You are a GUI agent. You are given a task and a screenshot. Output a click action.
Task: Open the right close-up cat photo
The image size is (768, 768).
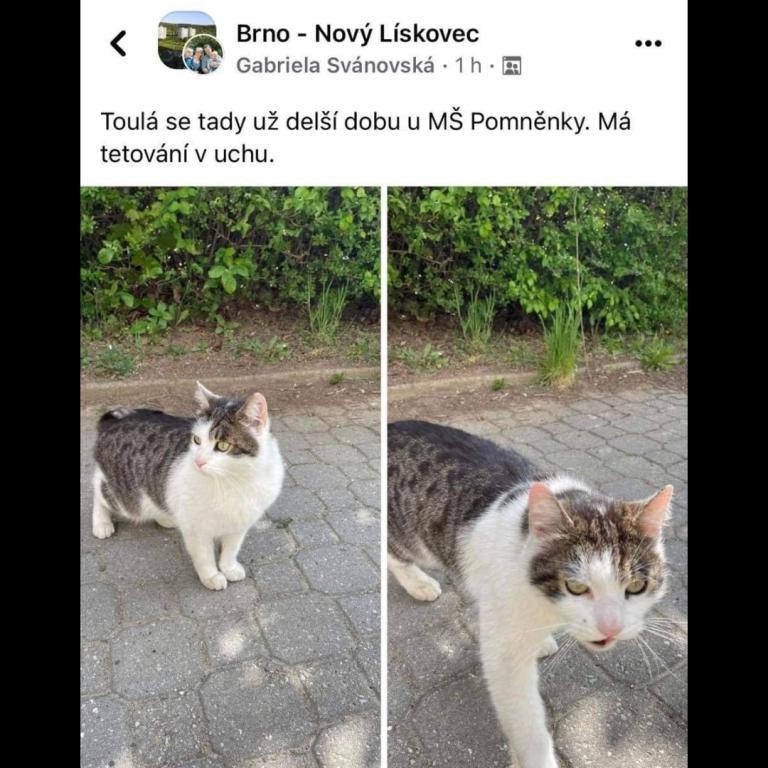point(537,477)
